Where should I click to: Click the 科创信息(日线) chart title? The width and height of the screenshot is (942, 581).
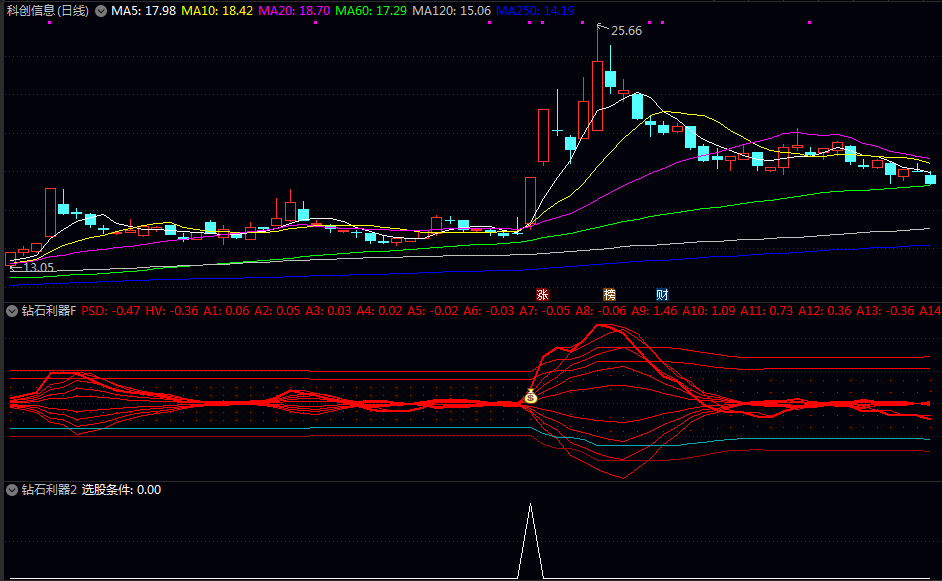(x=47, y=11)
